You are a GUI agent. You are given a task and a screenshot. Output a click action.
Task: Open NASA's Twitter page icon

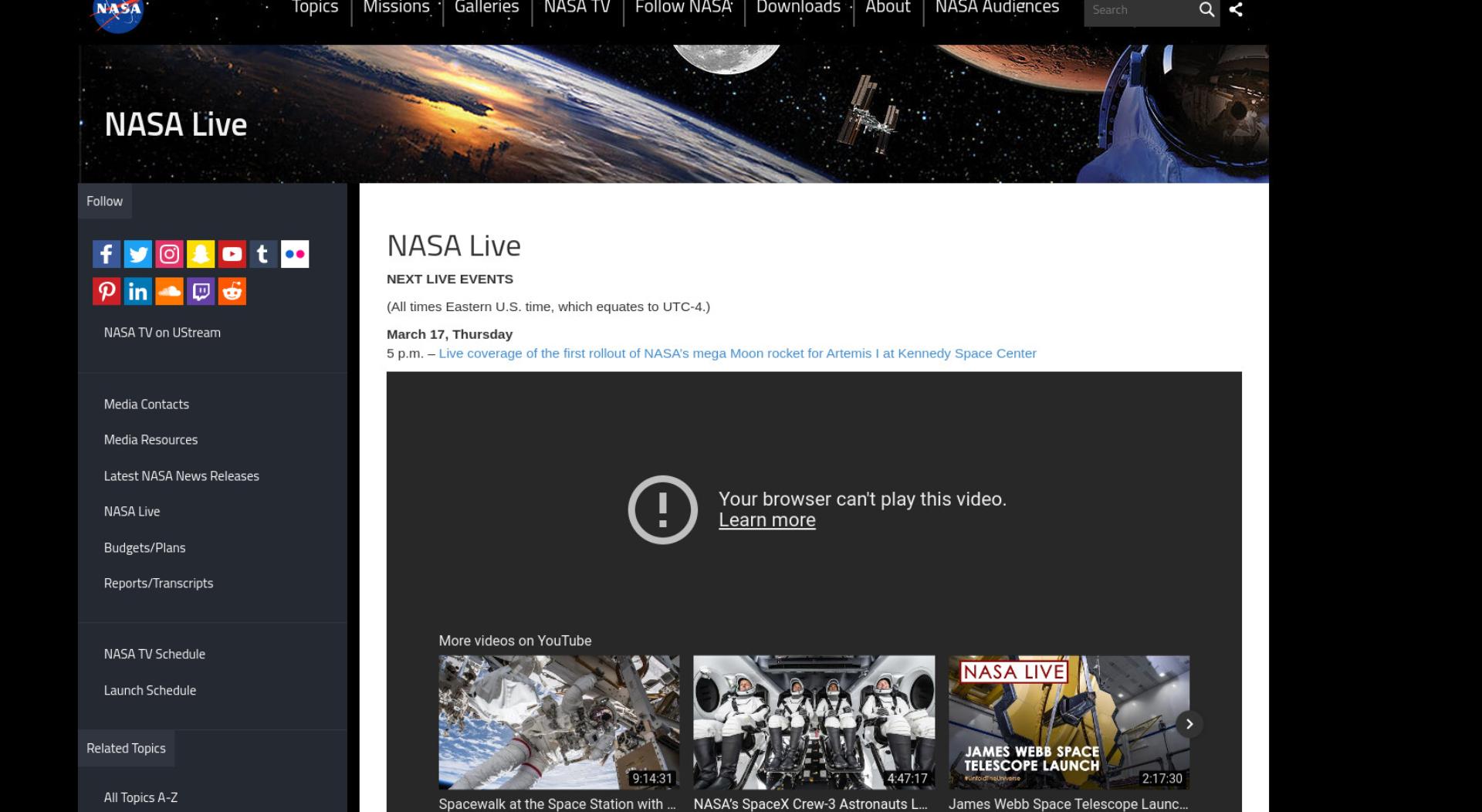(138, 254)
